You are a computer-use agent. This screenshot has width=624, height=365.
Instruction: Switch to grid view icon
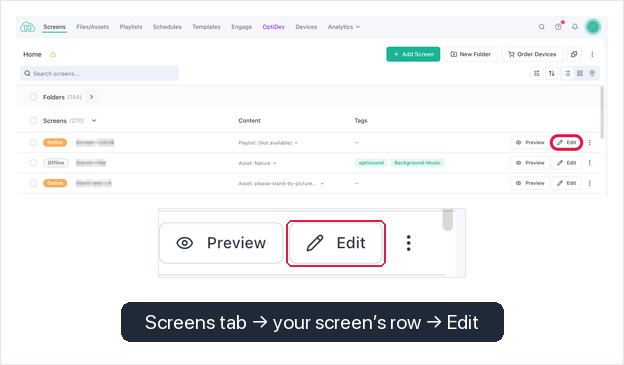tap(580, 73)
